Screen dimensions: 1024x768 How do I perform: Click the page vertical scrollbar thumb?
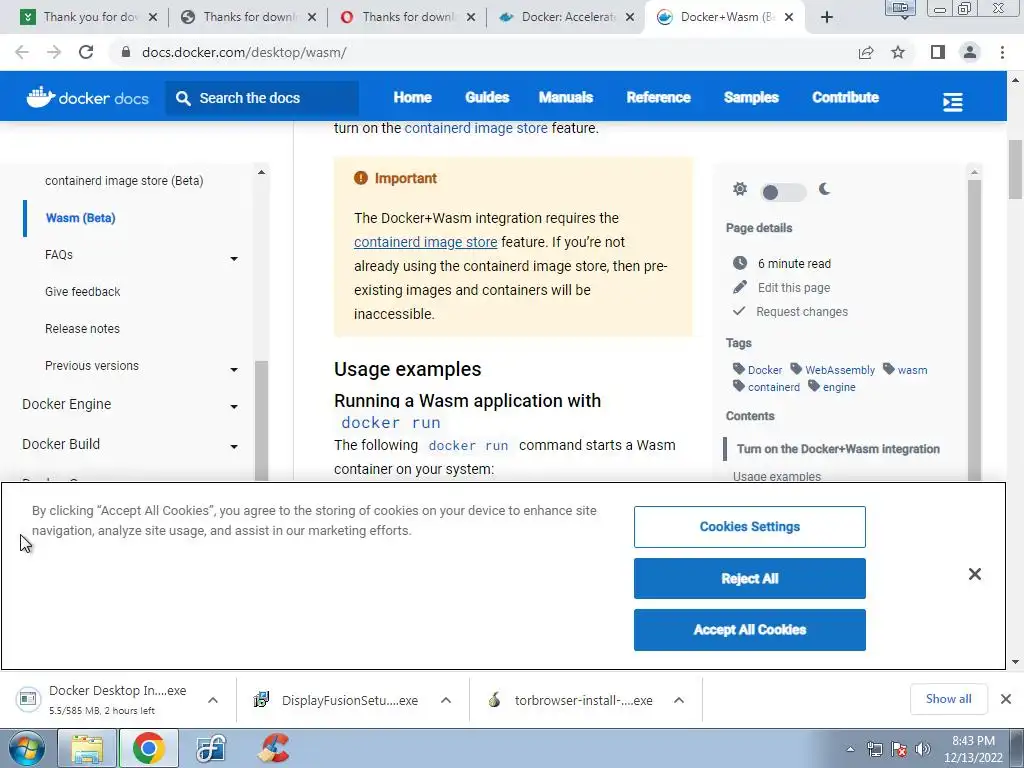point(1015,169)
